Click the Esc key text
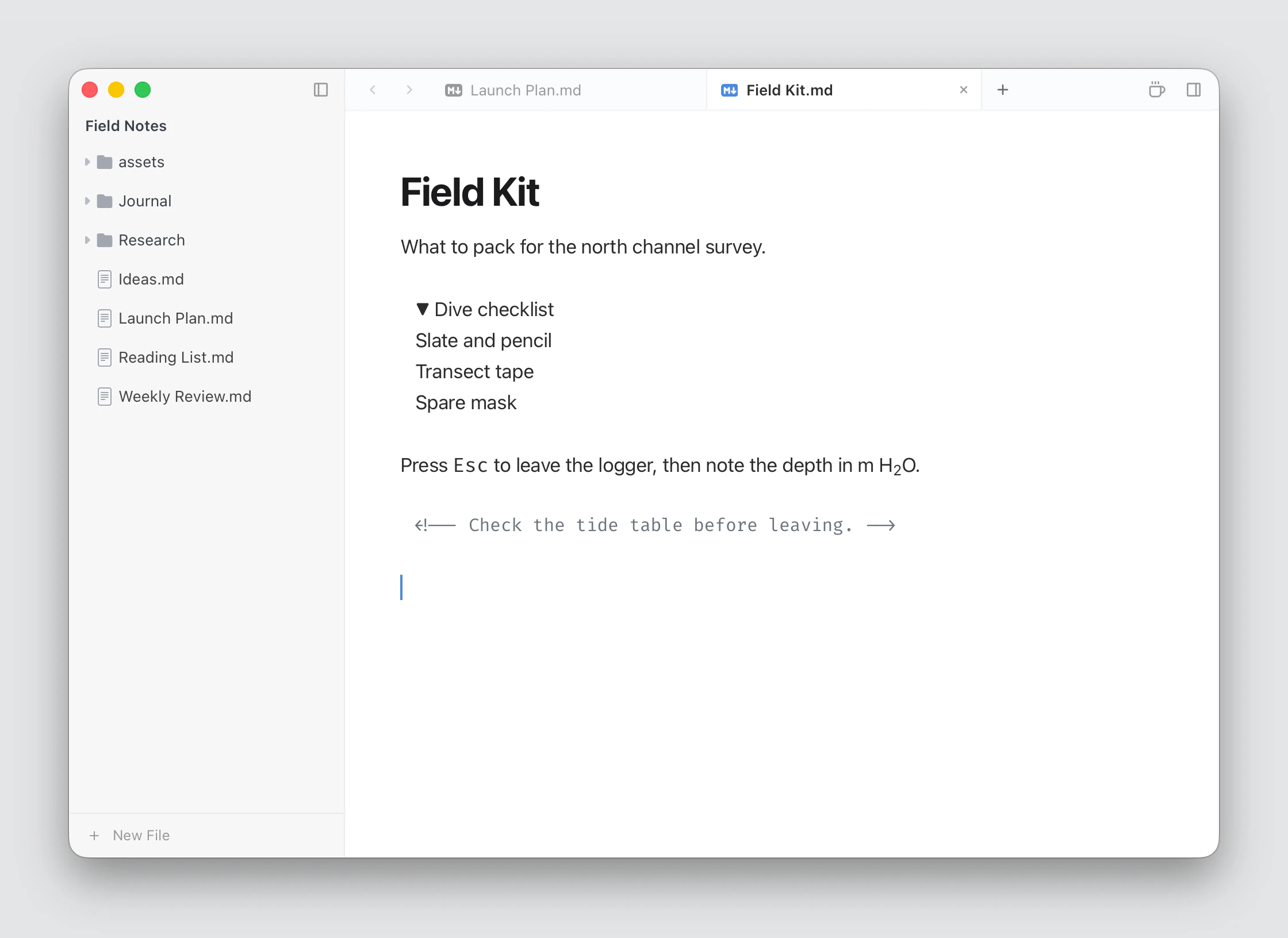 pyautogui.click(x=470, y=465)
